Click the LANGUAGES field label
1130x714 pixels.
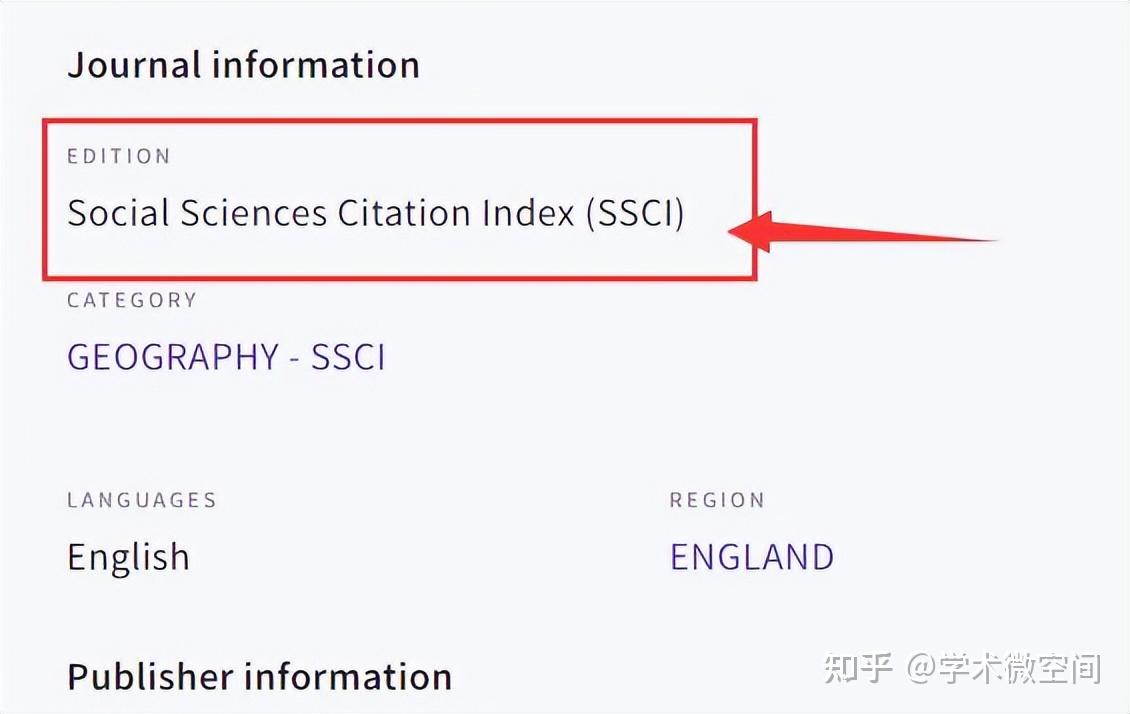[142, 500]
